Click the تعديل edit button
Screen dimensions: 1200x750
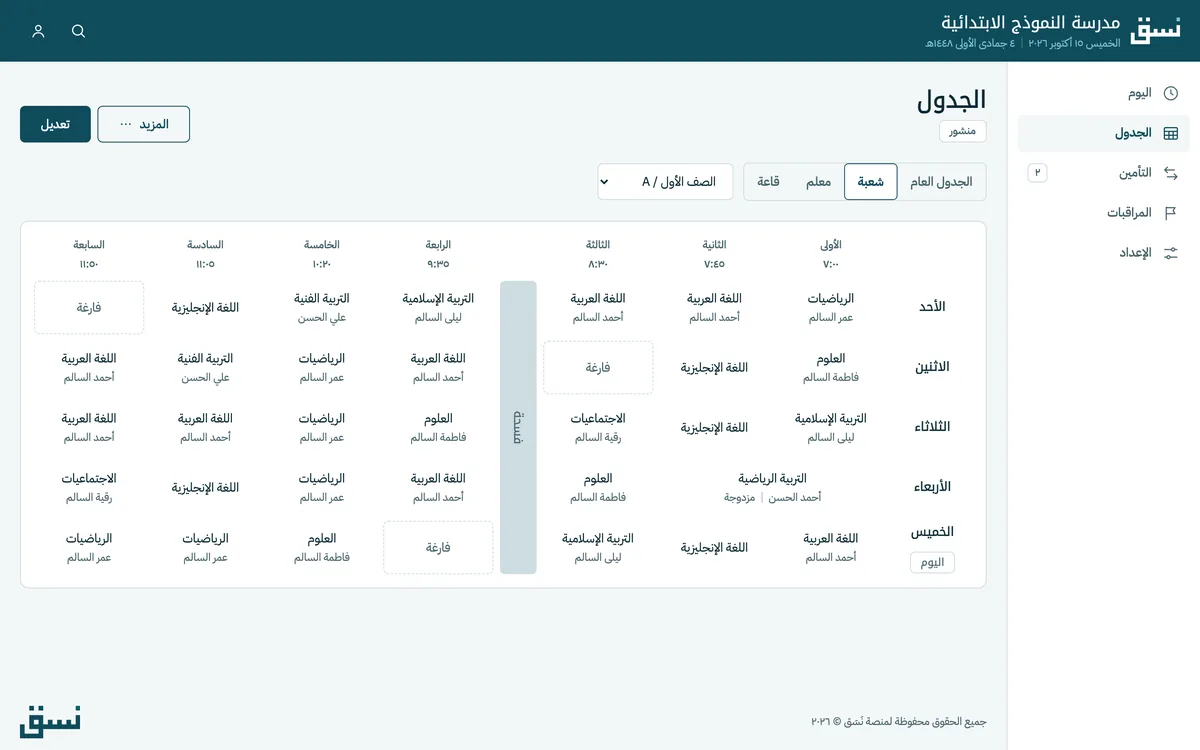click(55, 124)
